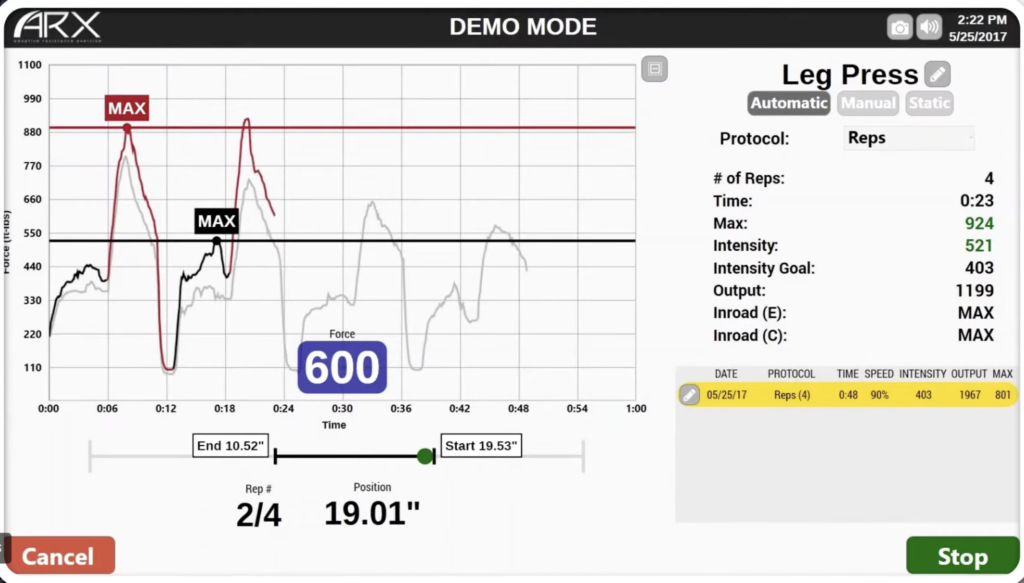Viewport: 1024px width, 583px height.
Task: Collapse the chart using the top-right graph icon
Action: click(x=655, y=69)
